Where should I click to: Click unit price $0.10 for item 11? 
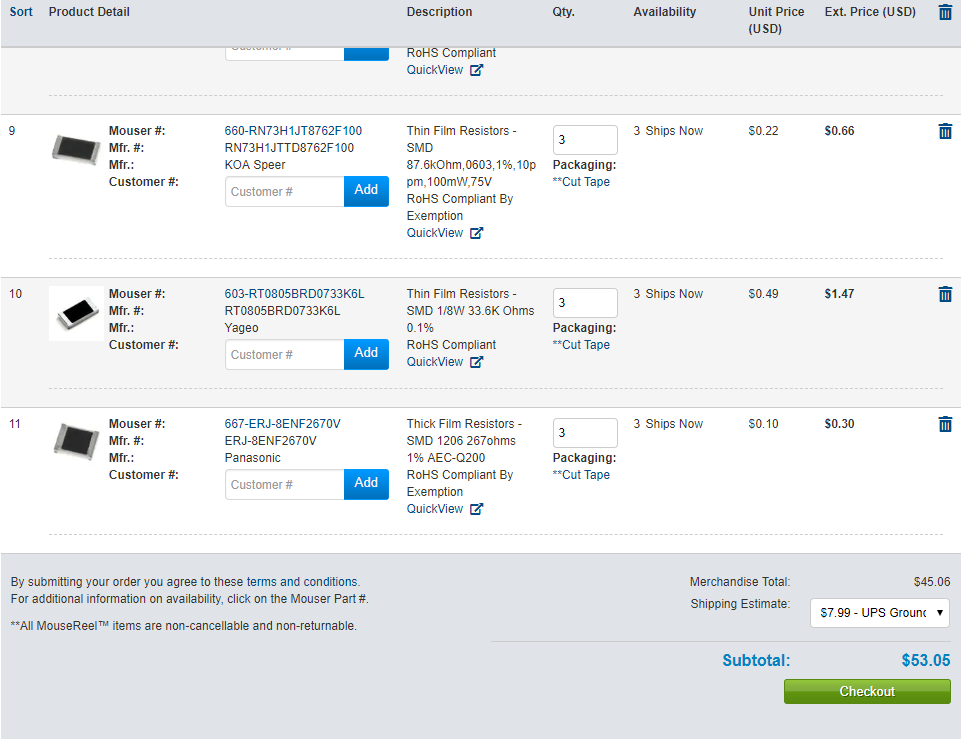[763, 424]
